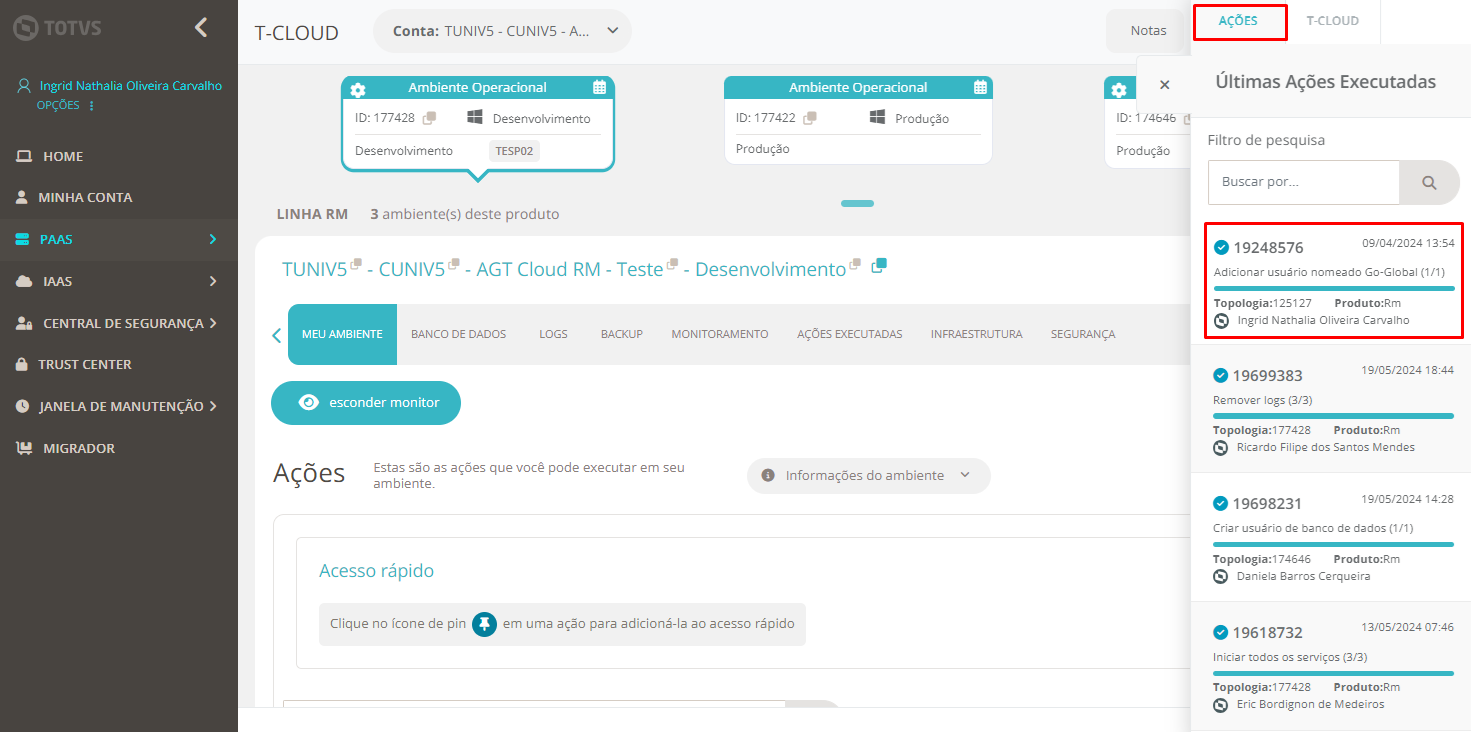Click user icon beside Eric Bordignon de Medeiros
This screenshot has width=1471, height=732.
click(x=1221, y=704)
